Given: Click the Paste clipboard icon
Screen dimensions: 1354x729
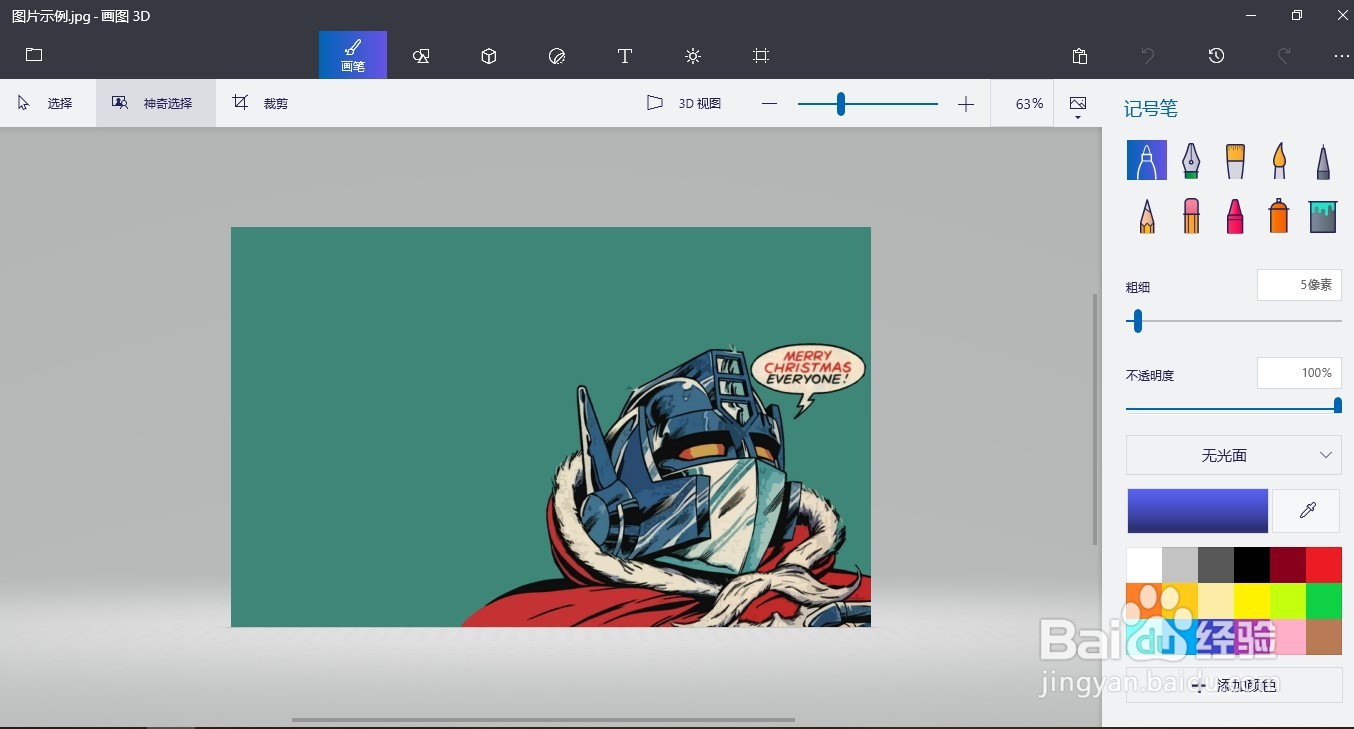Looking at the screenshot, I should (x=1079, y=56).
